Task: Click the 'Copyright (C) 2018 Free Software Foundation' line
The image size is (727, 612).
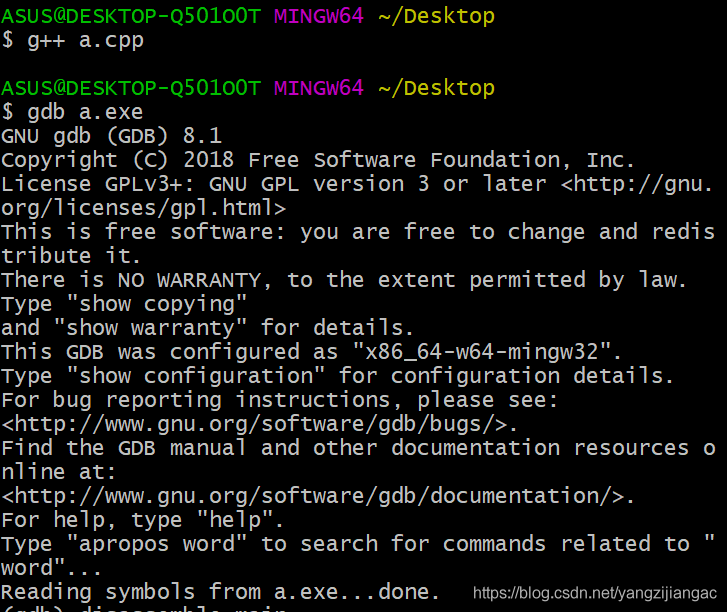Action: click(318, 160)
